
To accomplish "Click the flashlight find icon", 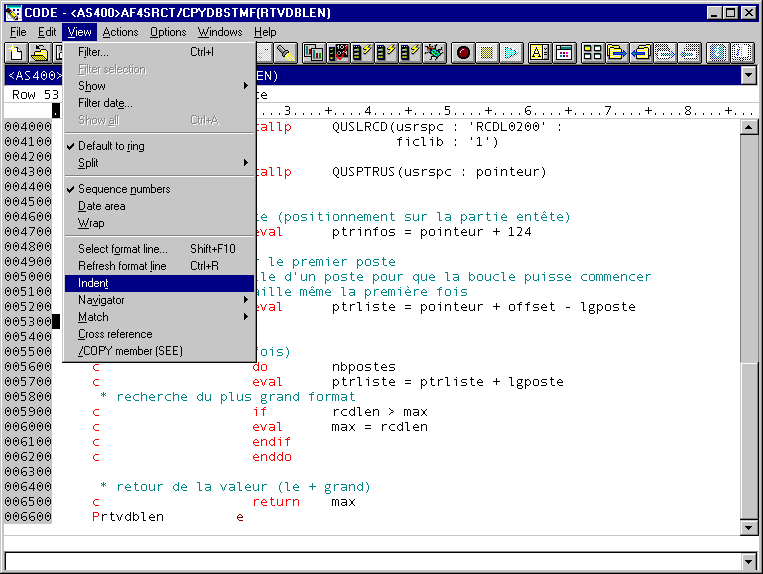I will coord(284,53).
